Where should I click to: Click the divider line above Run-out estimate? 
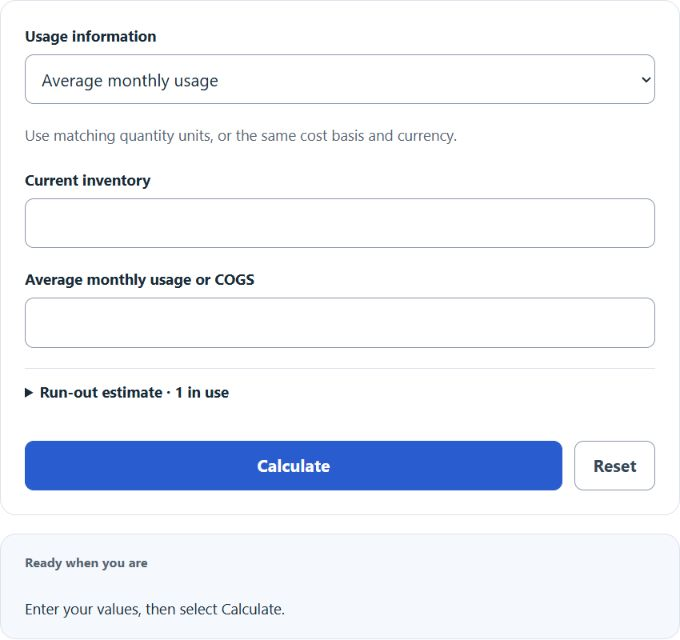[x=340, y=369]
